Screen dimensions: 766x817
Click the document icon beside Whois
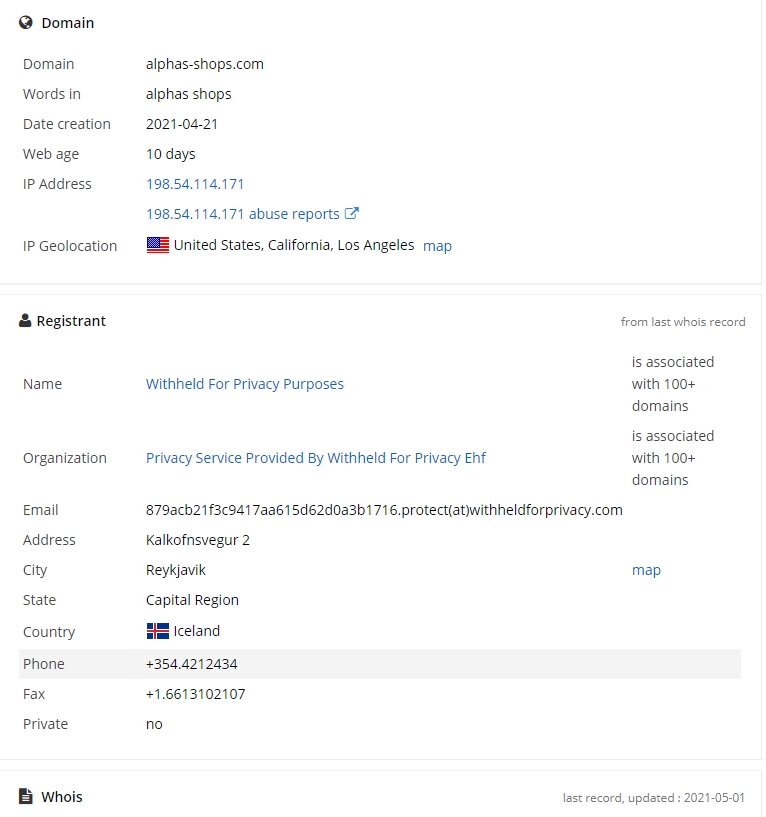click(x=26, y=796)
